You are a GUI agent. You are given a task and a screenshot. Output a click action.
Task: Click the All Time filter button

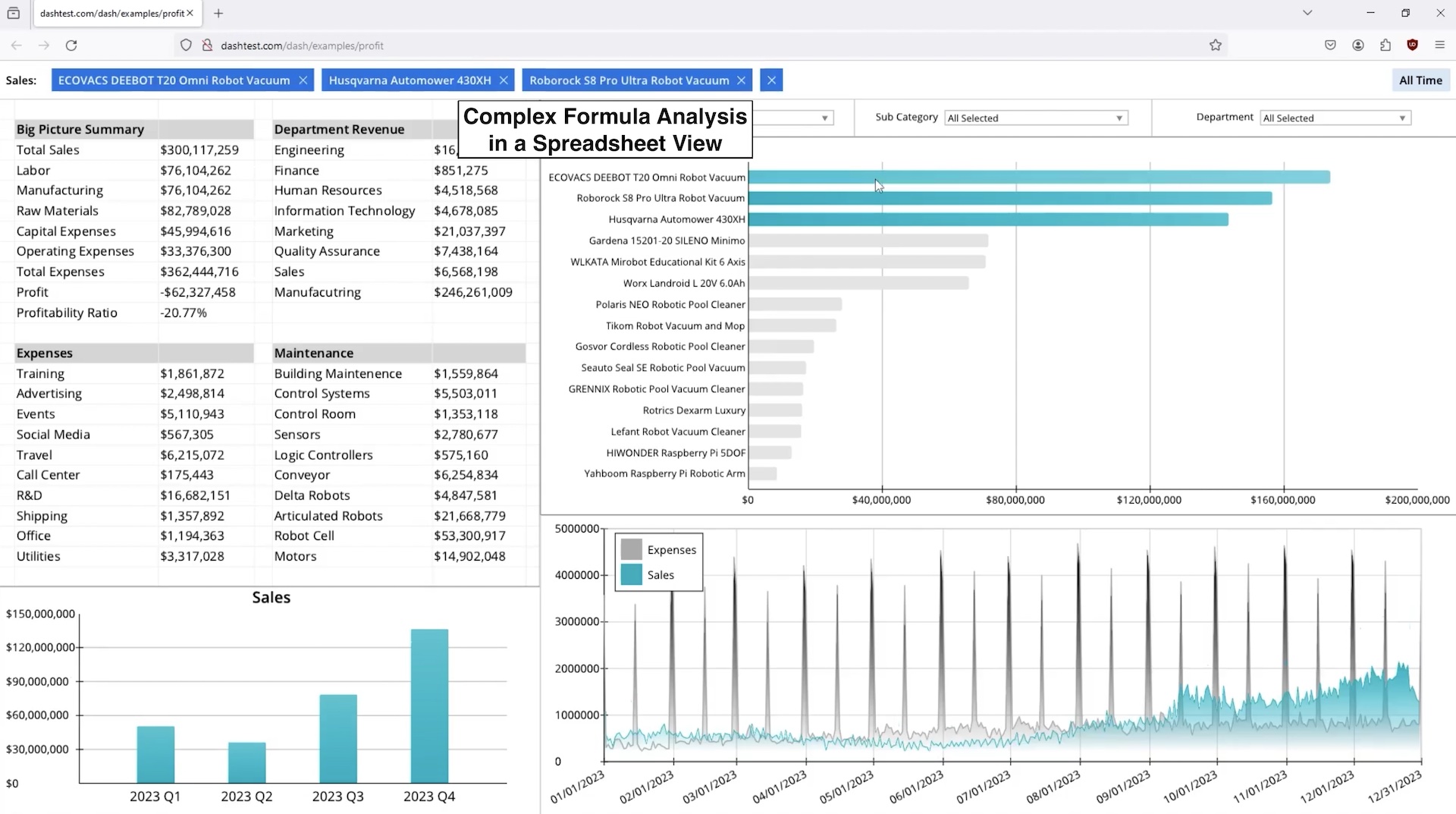[1420, 80]
